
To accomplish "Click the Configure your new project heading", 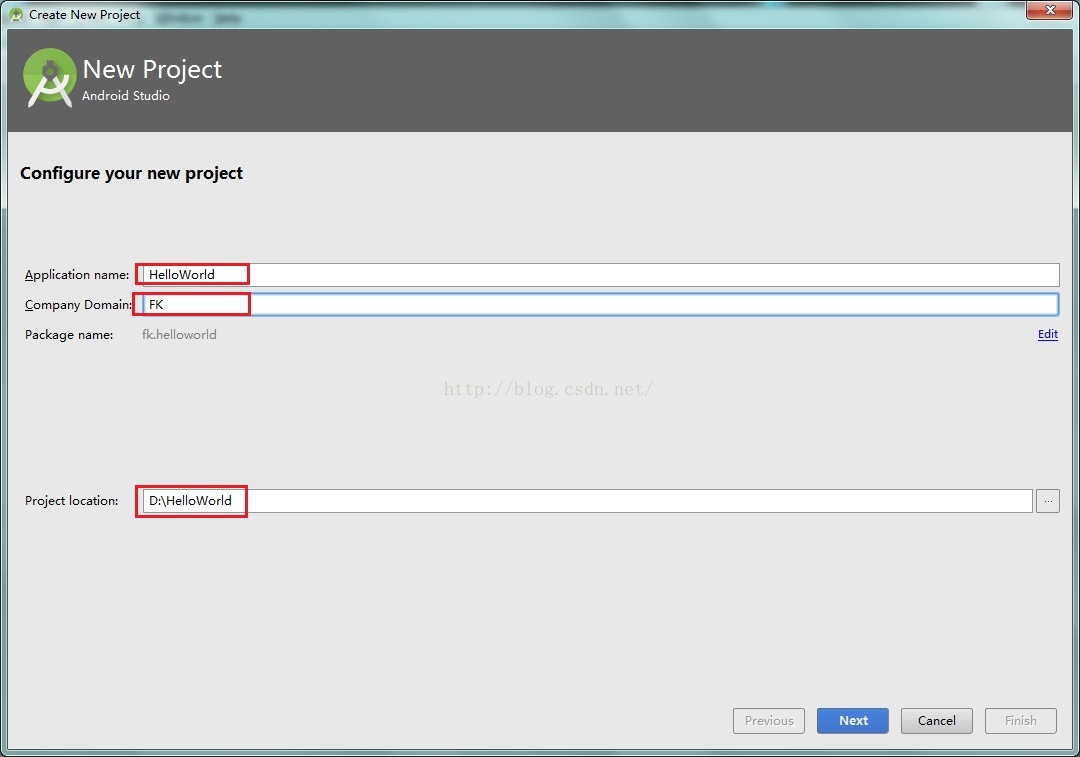I will 132,174.
